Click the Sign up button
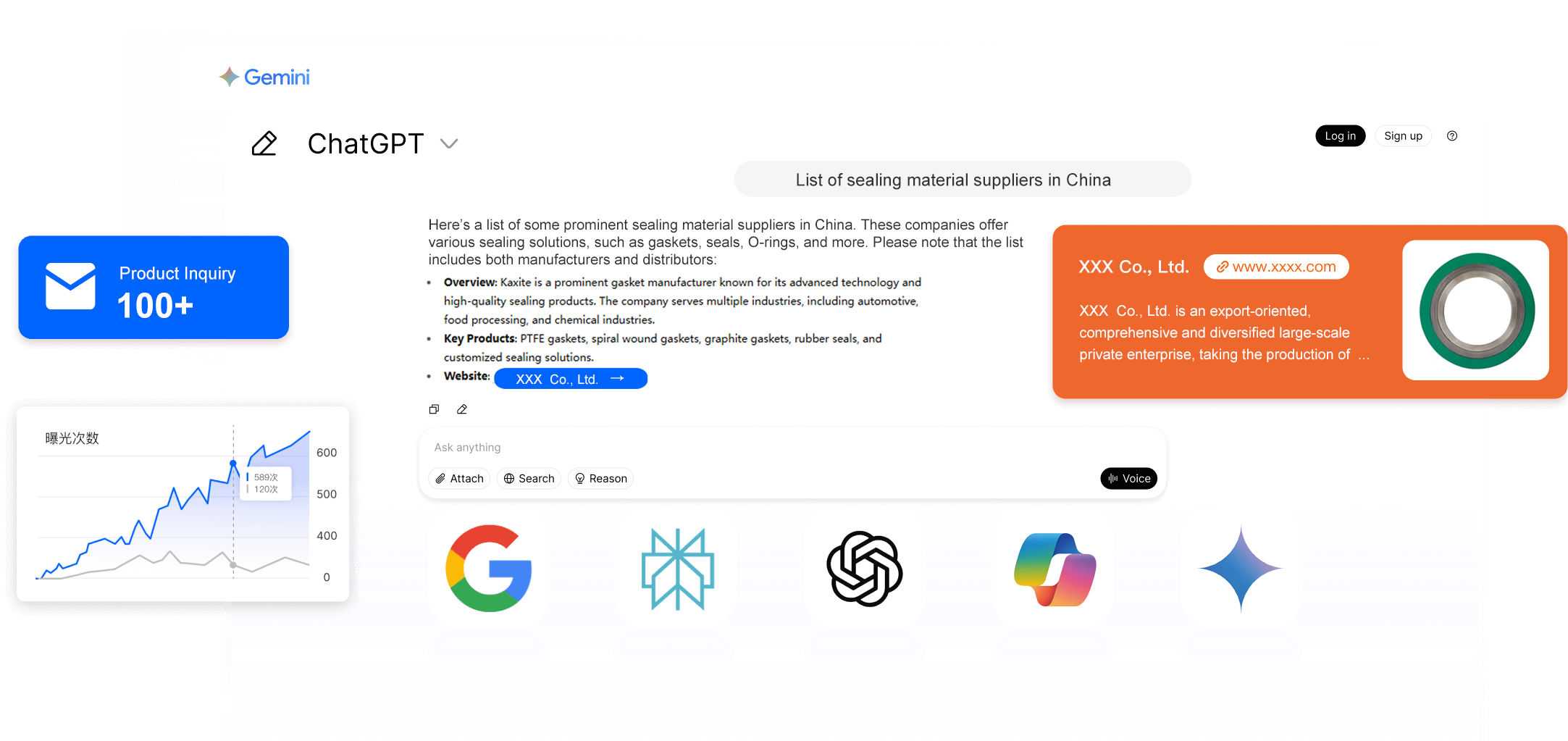This screenshot has width=1568, height=741. tap(1403, 135)
